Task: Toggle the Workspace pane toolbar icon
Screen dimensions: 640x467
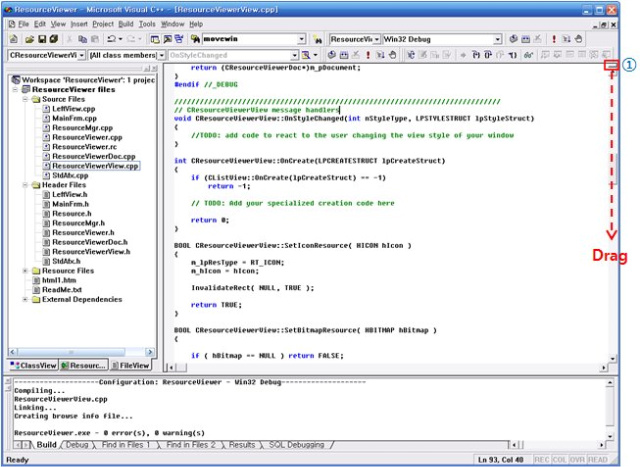Action: 155,39
